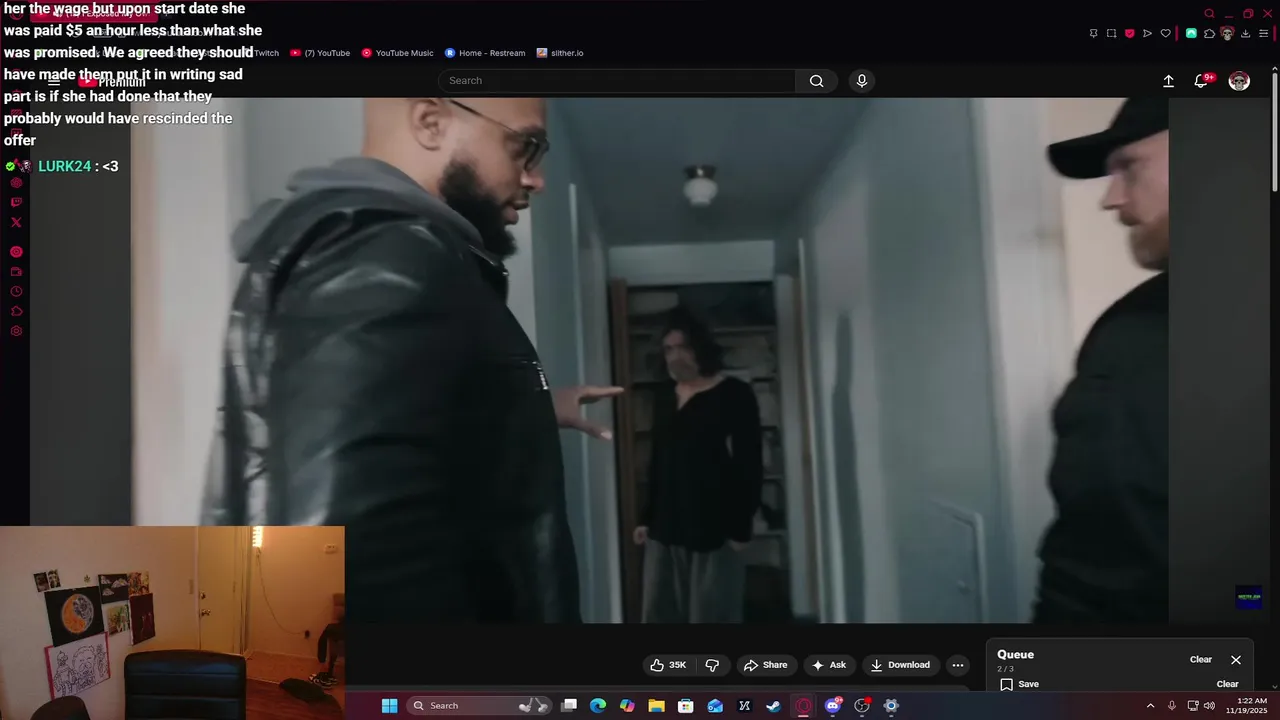Open File Explorer from taskbar
Screen dimensions: 1280x720
[656, 706]
